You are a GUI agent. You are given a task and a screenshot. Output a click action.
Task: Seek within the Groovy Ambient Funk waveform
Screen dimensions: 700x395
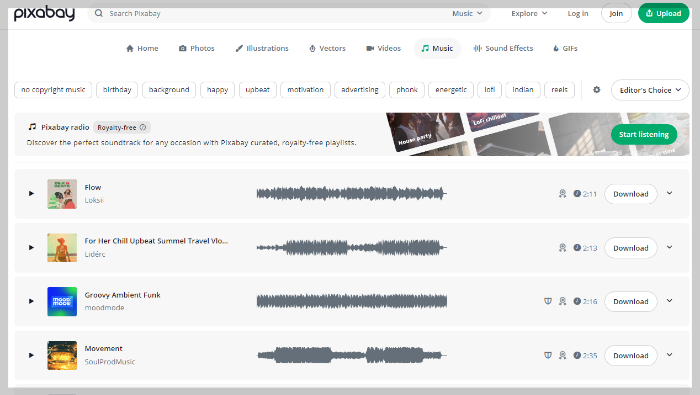pyautogui.click(x=352, y=301)
